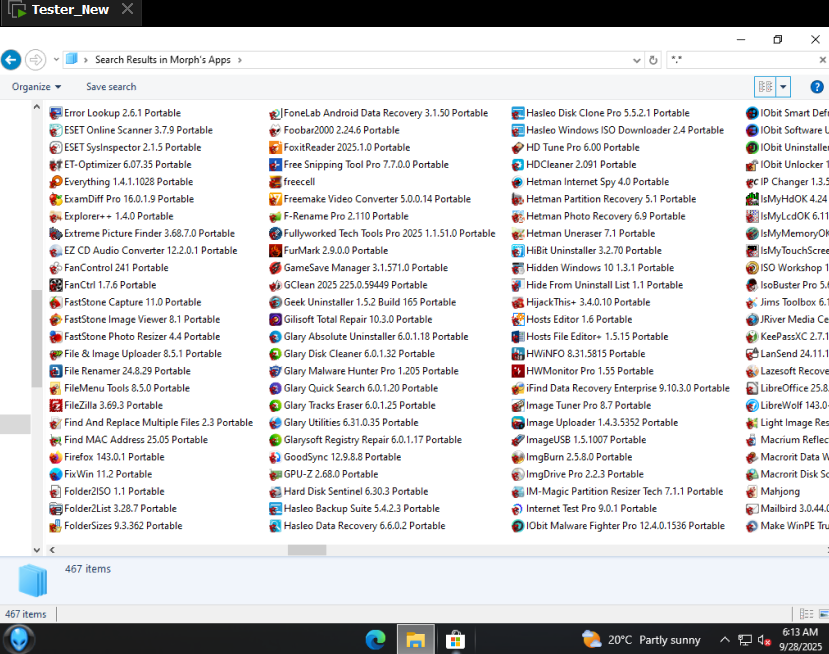Click the Hard Disk Sentinel 6.30.3 icon

tap(275, 492)
